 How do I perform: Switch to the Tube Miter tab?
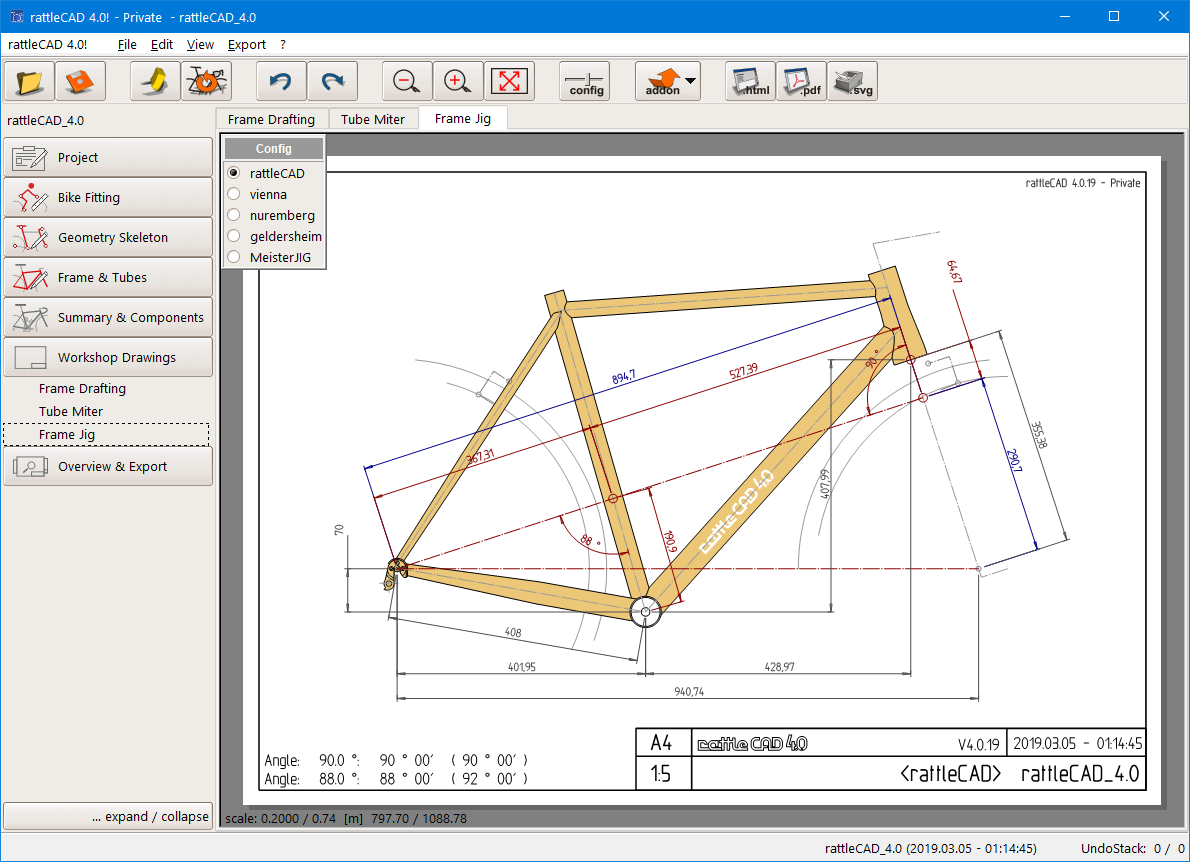[x=373, y=119]
